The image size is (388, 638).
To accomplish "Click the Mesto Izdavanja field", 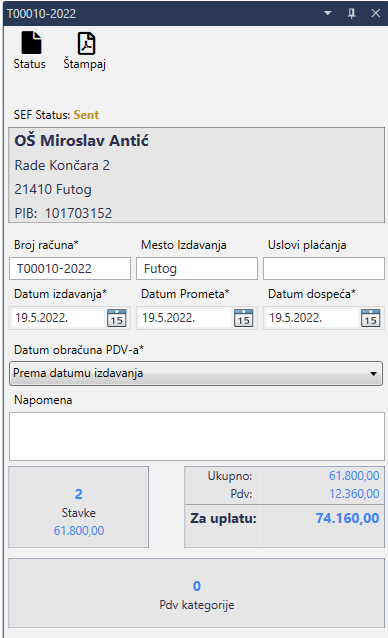I will coord(197,269).
